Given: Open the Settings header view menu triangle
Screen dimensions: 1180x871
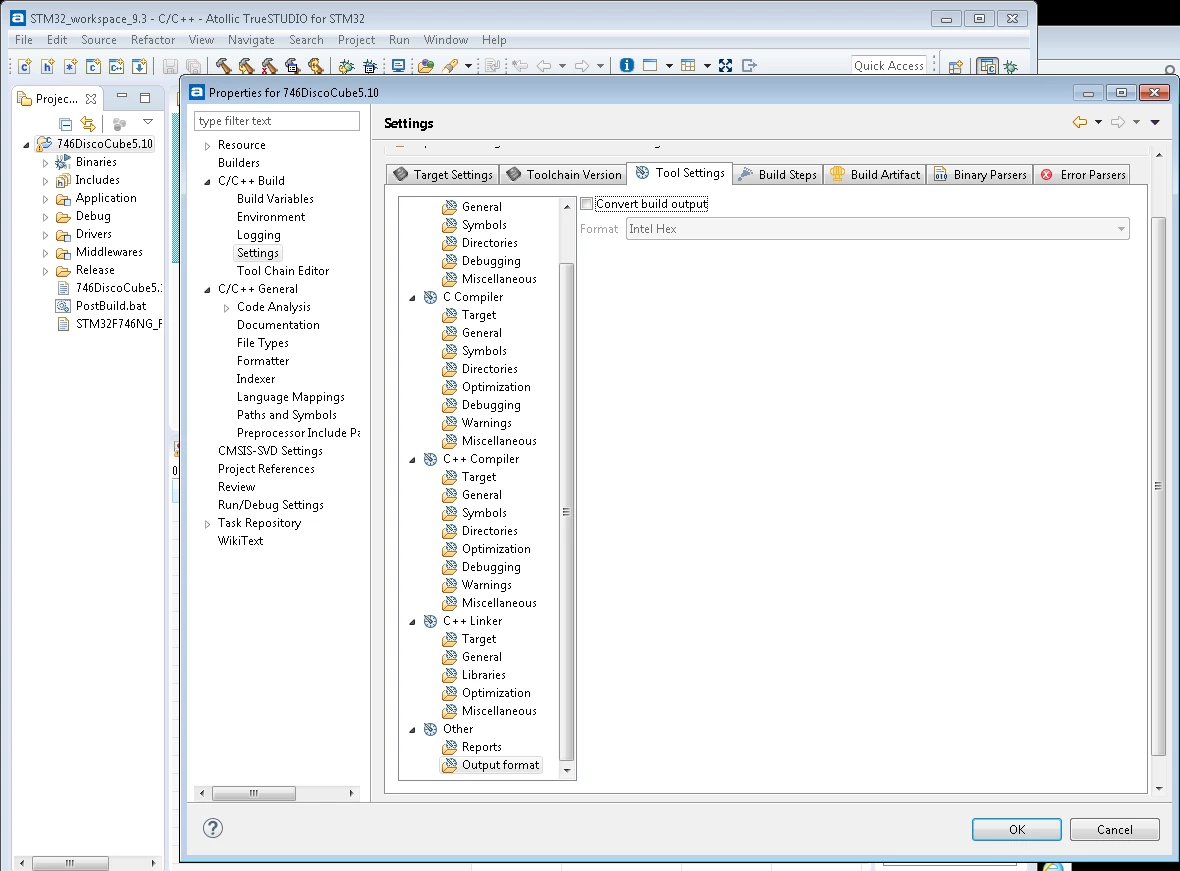Looking at the screenshot, I should [1154, 122].
